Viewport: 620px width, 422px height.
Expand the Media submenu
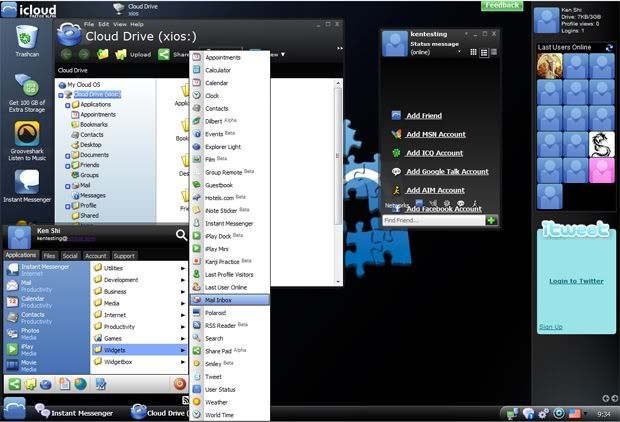pyautogui.click(x=139, y=303)
